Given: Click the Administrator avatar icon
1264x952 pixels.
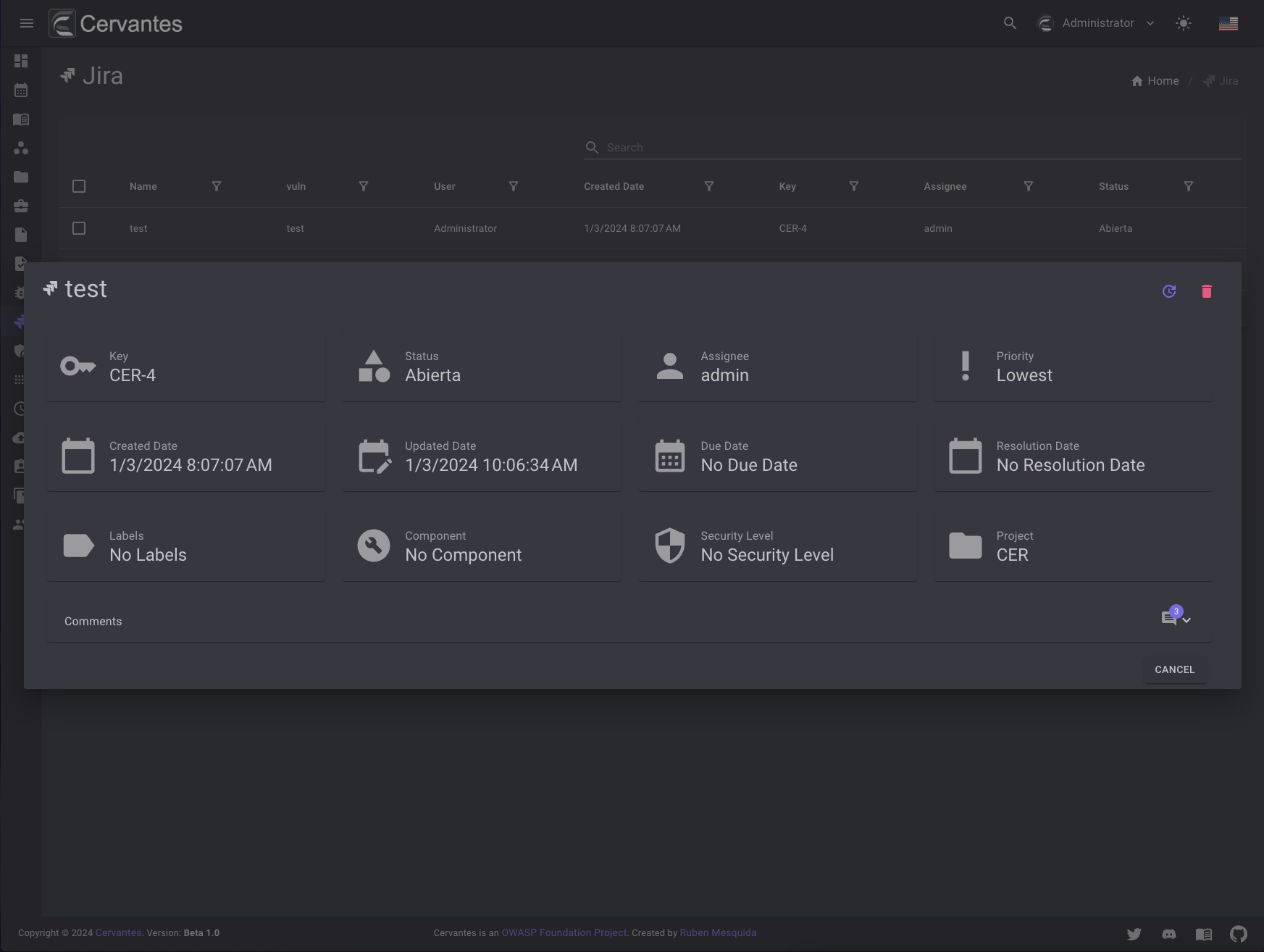Looking at the screenshot, I should [x=1045, y=23].
